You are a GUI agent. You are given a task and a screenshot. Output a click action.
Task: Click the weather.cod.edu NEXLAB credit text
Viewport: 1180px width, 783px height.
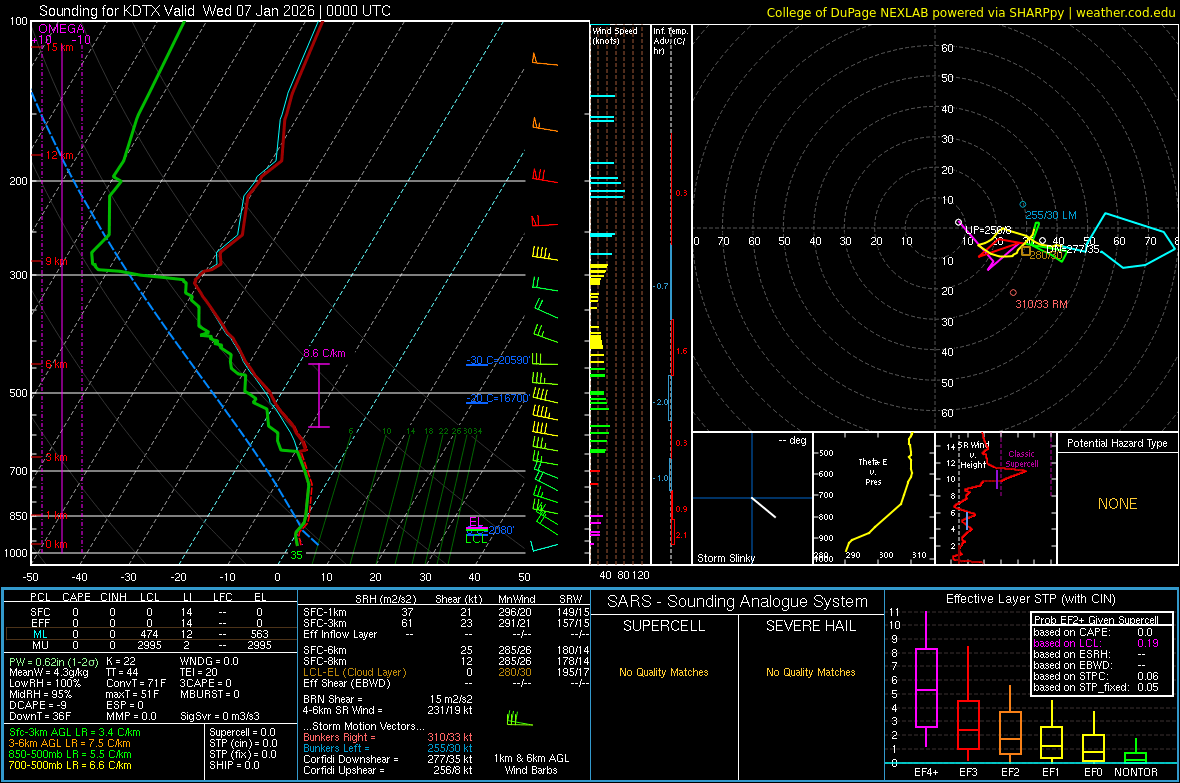970,12
